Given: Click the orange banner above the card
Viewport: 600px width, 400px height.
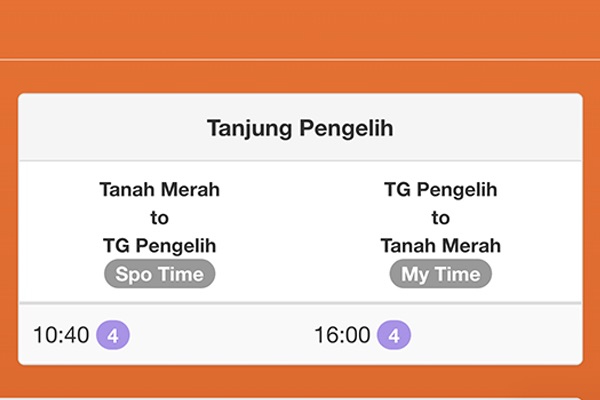Looking at the screenshot, I should [x=300, y=28].
